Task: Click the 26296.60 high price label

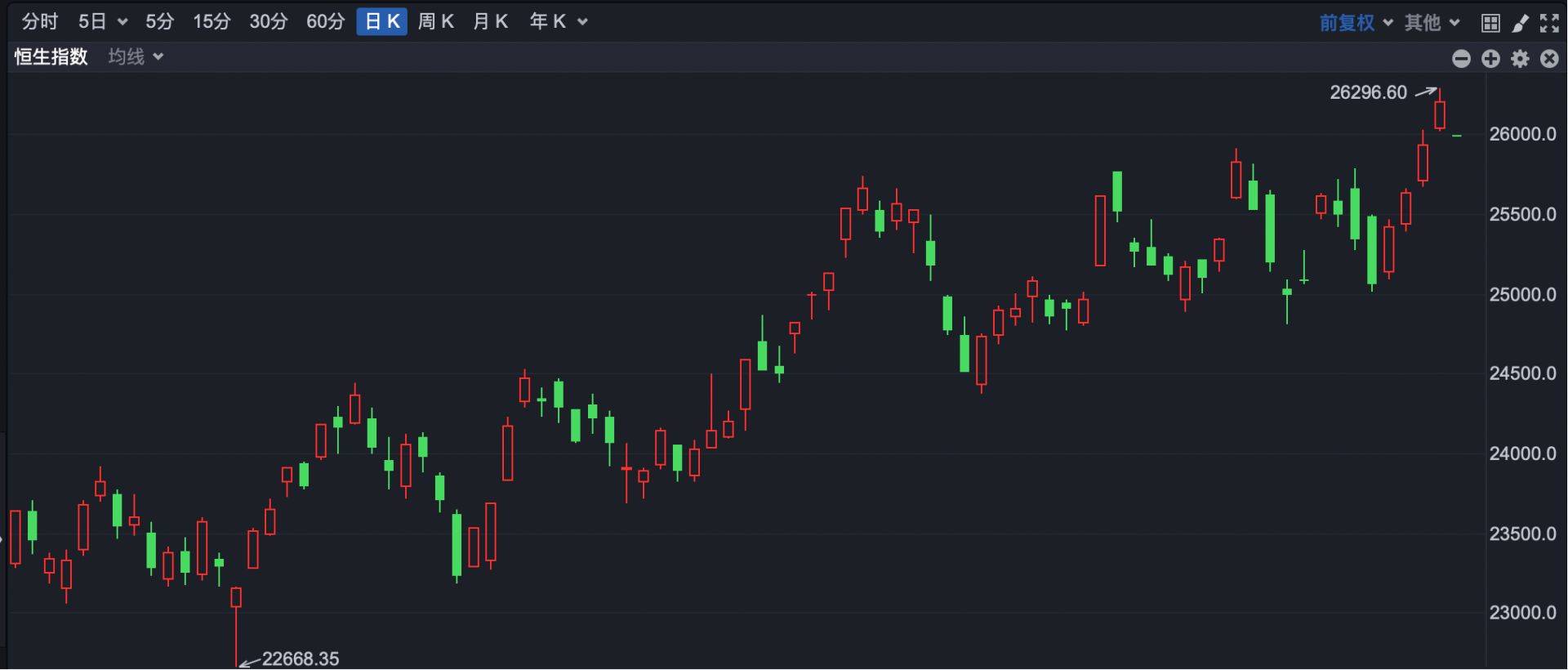Action: 1368,92
